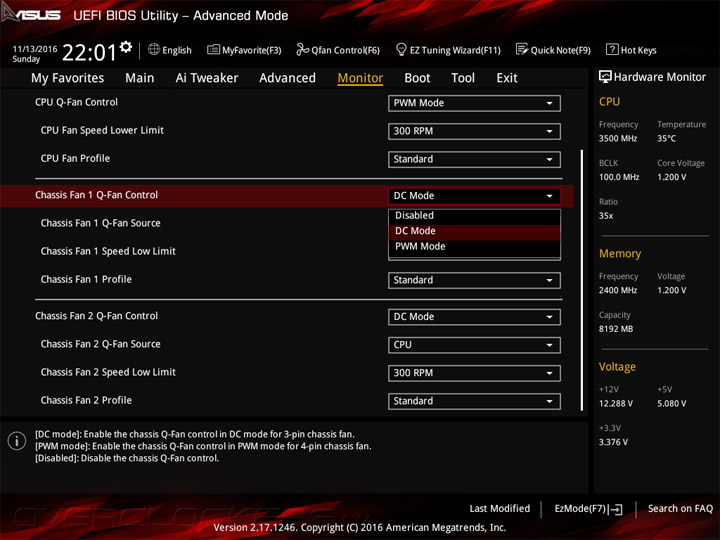Expand Chassis Fan 2 Q-Fan Source dropdown

coord(474,345)
